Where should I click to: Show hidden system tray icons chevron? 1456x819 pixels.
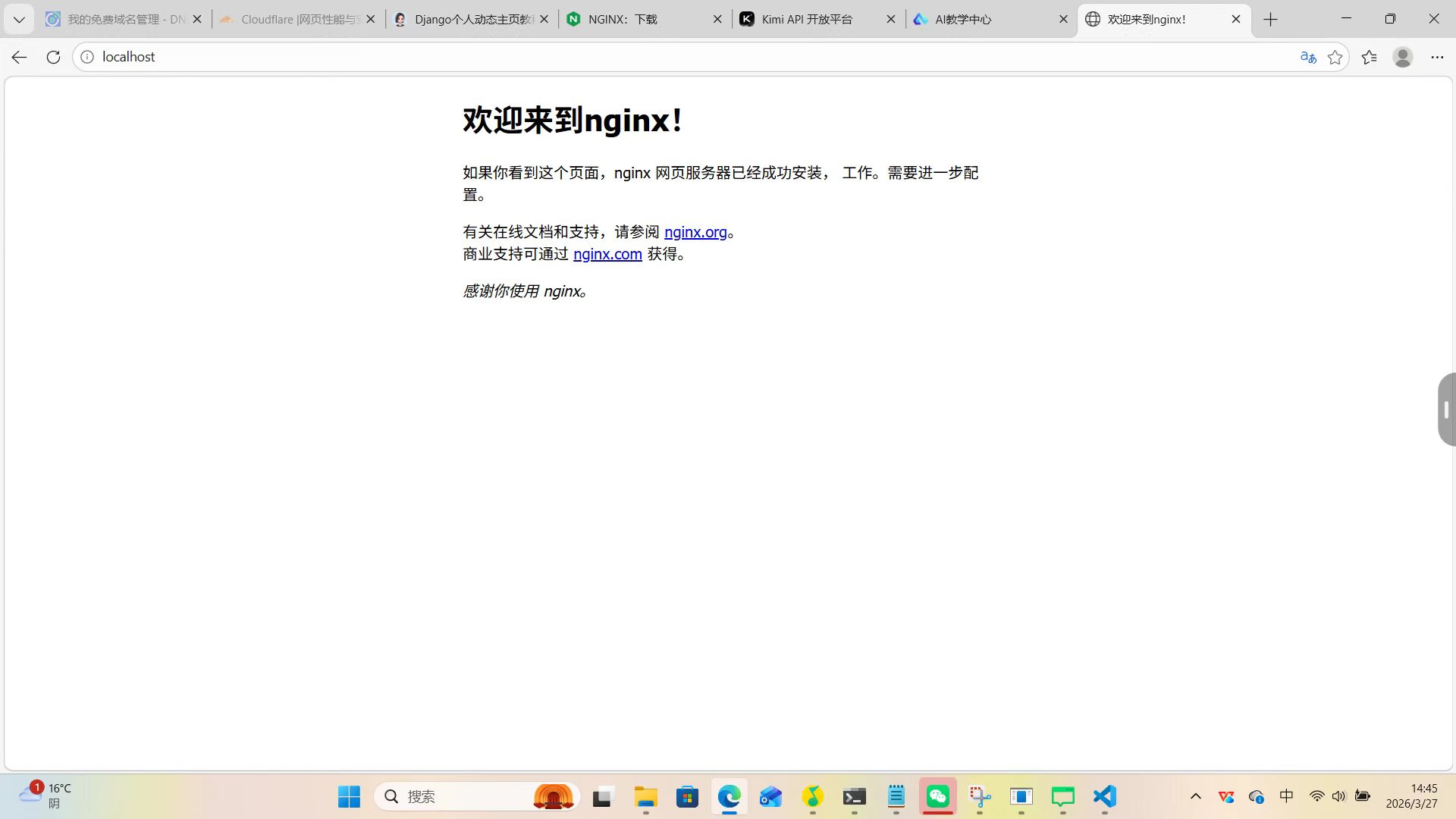[x=1196, y=796]
